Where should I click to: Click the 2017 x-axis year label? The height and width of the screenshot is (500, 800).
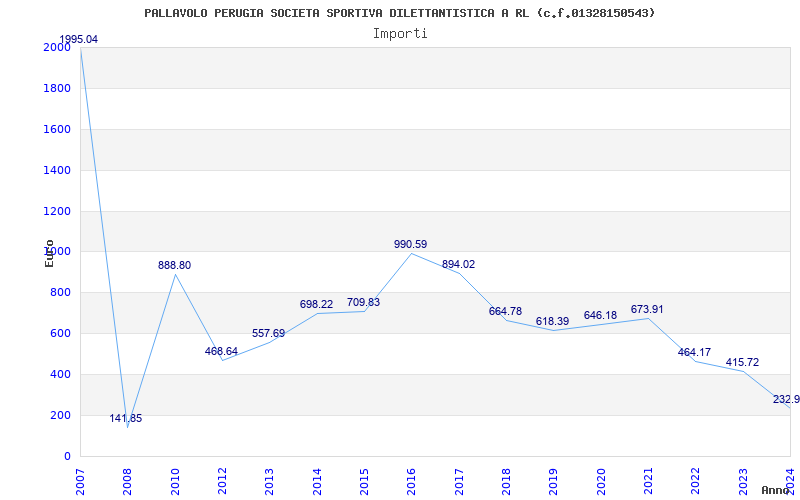coord(459,482)
